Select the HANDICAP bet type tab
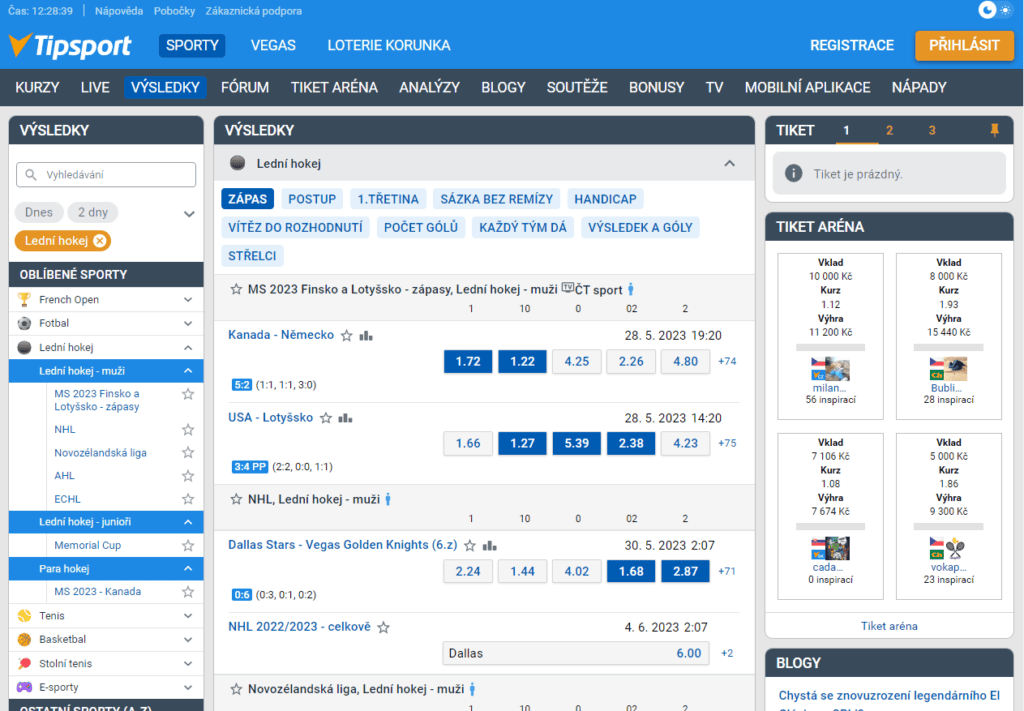 pos(605,199)
